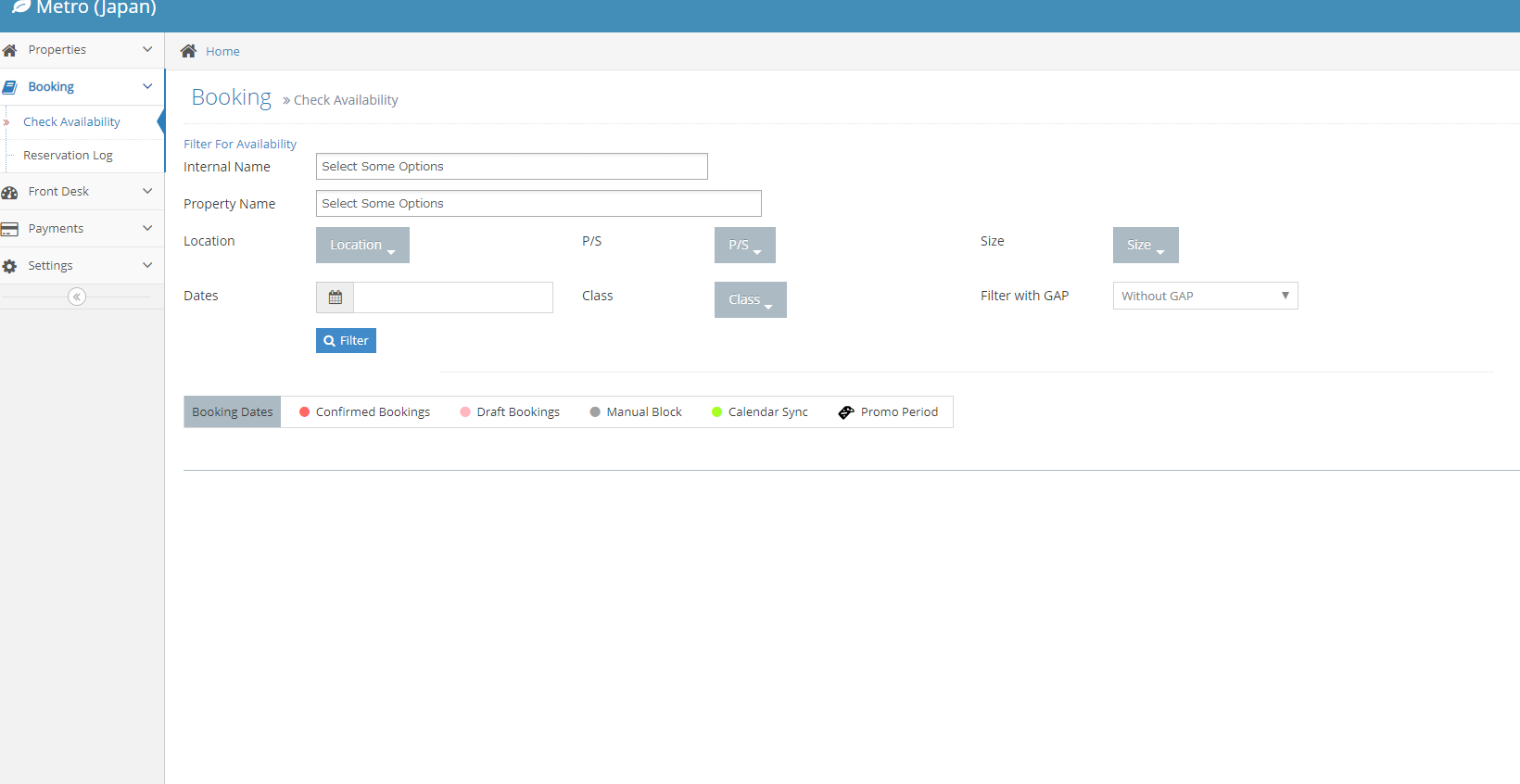
Task: Click the Booking page heading
Action: (232, 97)
